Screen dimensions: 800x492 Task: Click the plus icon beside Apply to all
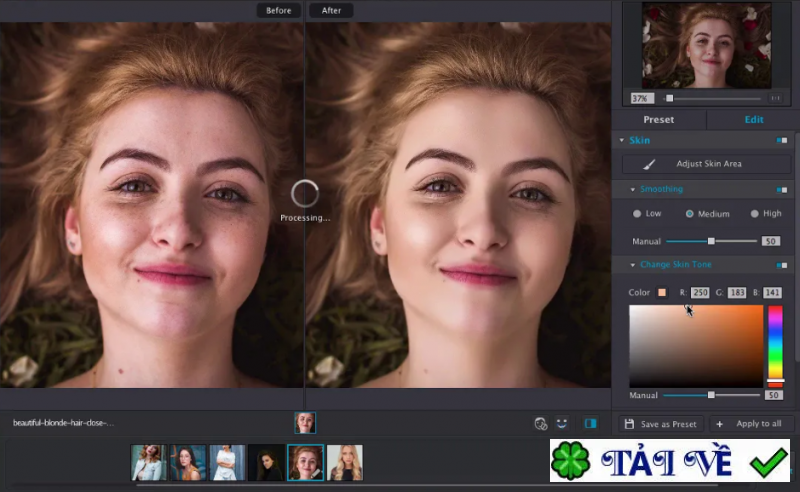pyautogui.click(x=719, y=424)
